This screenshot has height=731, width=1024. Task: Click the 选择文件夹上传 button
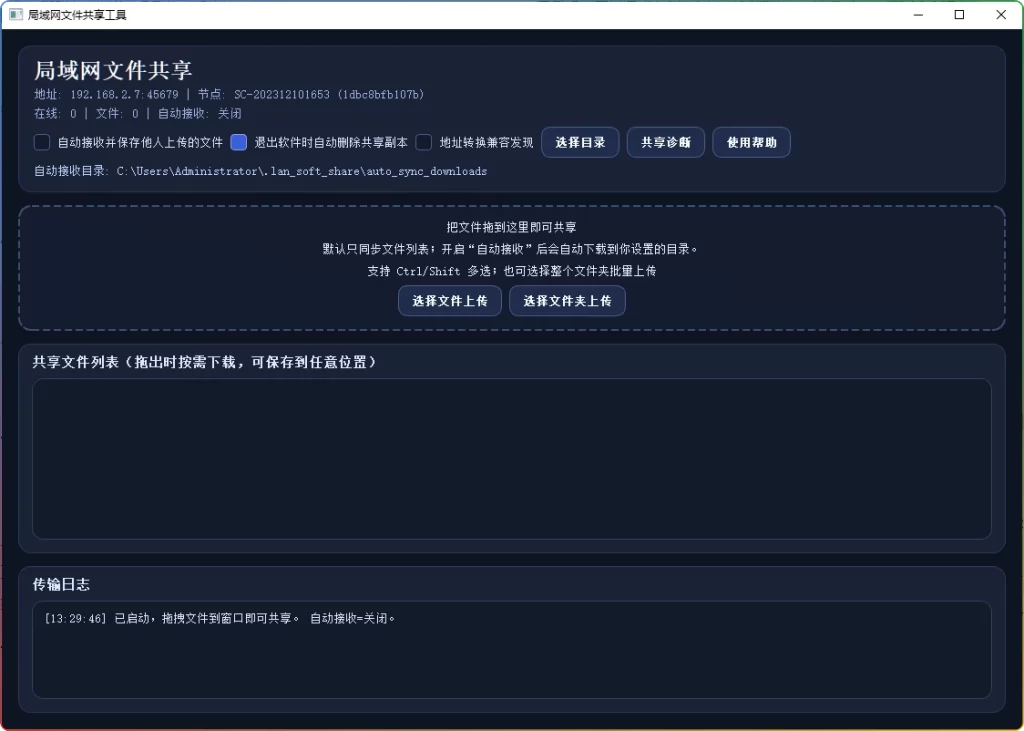tap(567, 300)
